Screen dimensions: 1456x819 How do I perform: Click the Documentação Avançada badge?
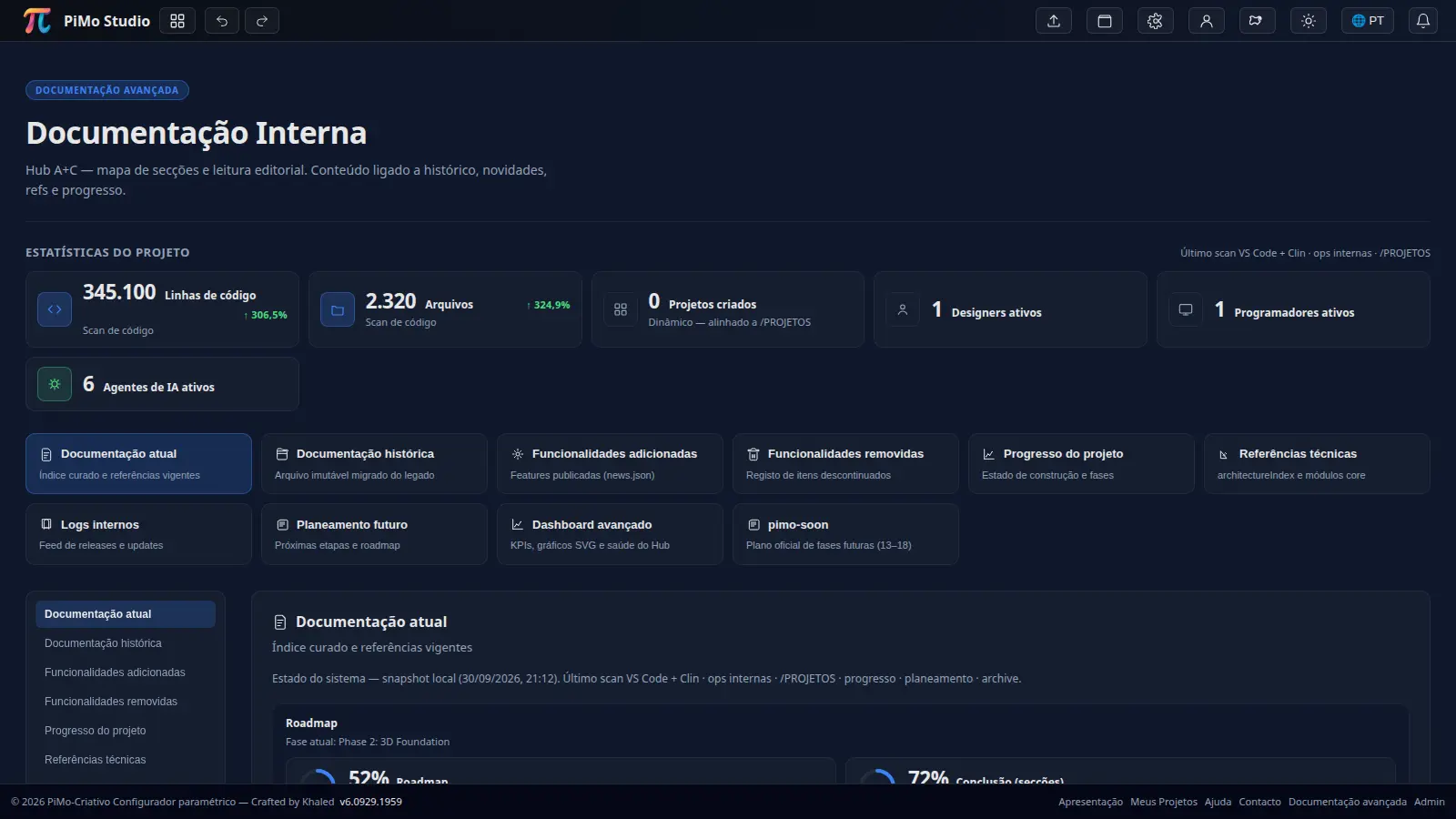[x=107, y=90]
